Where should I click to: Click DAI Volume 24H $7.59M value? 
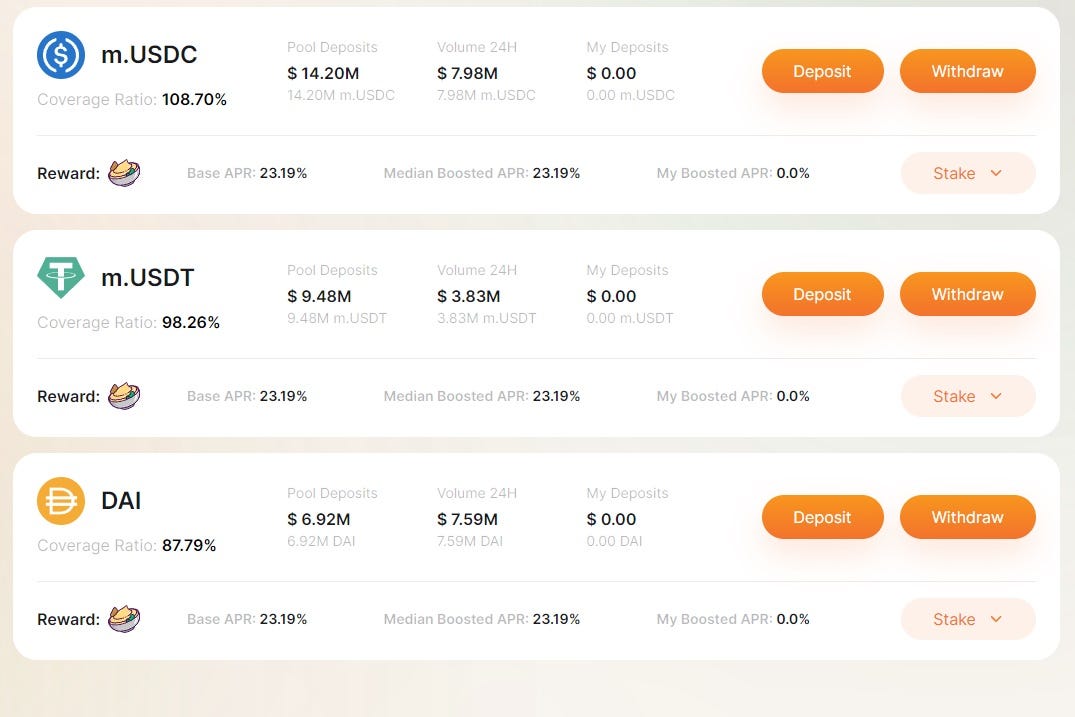point(468,520)
